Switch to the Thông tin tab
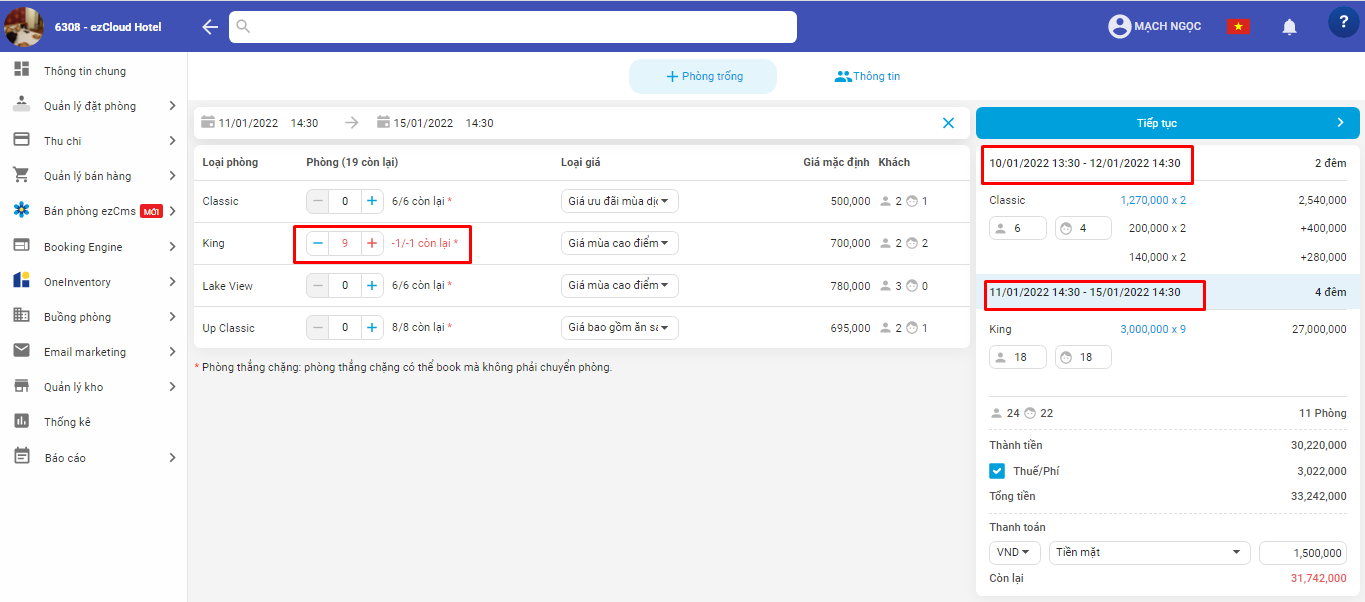The width and height of the screenshot is (1365, 602). (x=867, y=76)
